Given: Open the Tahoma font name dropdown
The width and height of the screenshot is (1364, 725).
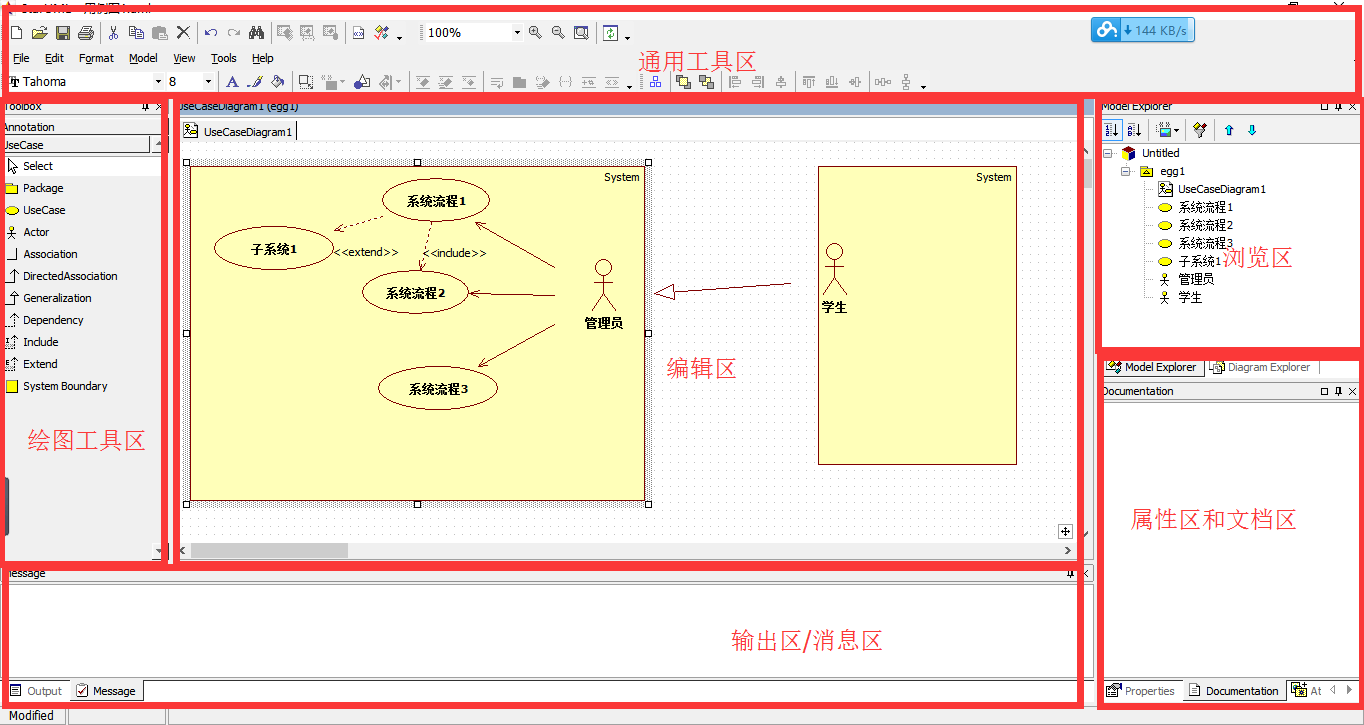Looking at the screenshot, I should (158, 82).
